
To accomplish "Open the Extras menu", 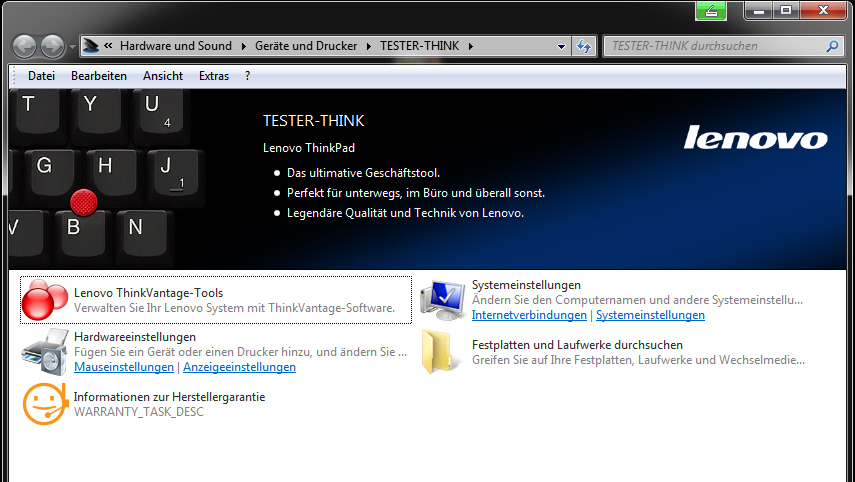I will click(214, 76).
